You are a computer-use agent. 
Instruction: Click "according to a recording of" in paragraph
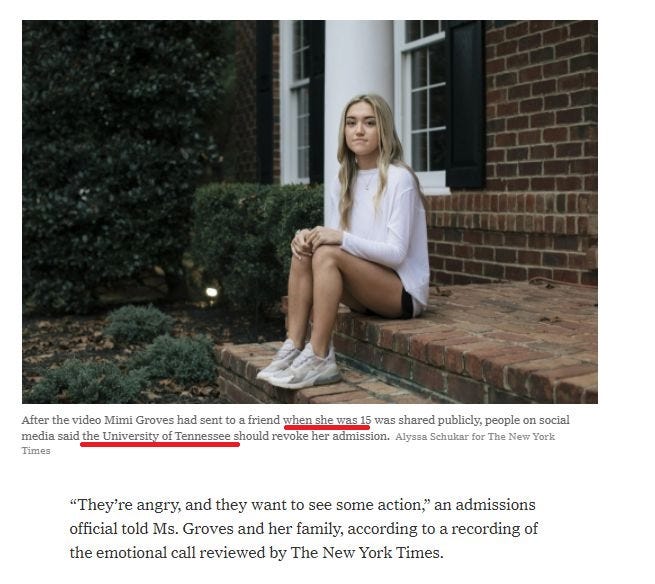pos(442,528)
